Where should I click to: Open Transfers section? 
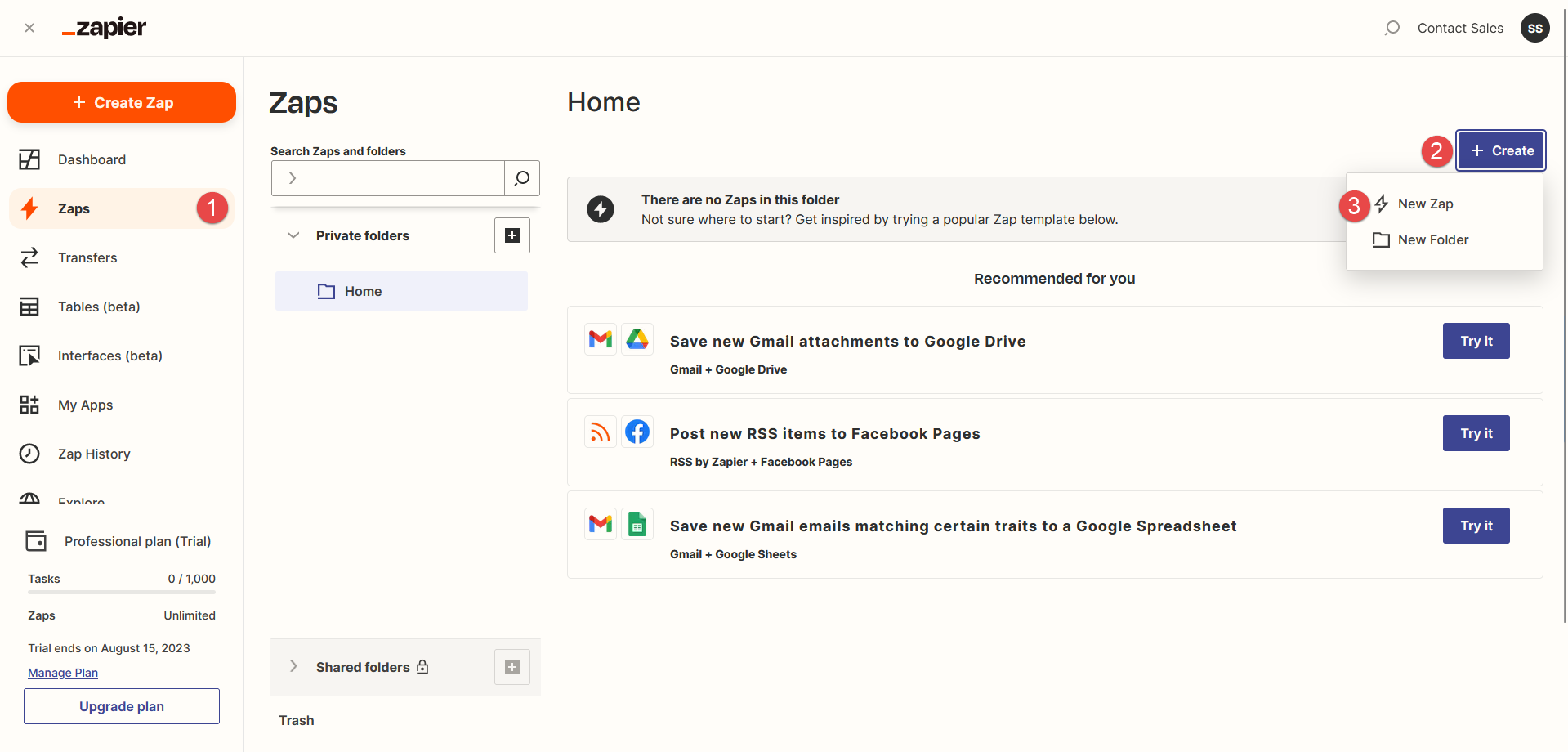coord(122,257)
